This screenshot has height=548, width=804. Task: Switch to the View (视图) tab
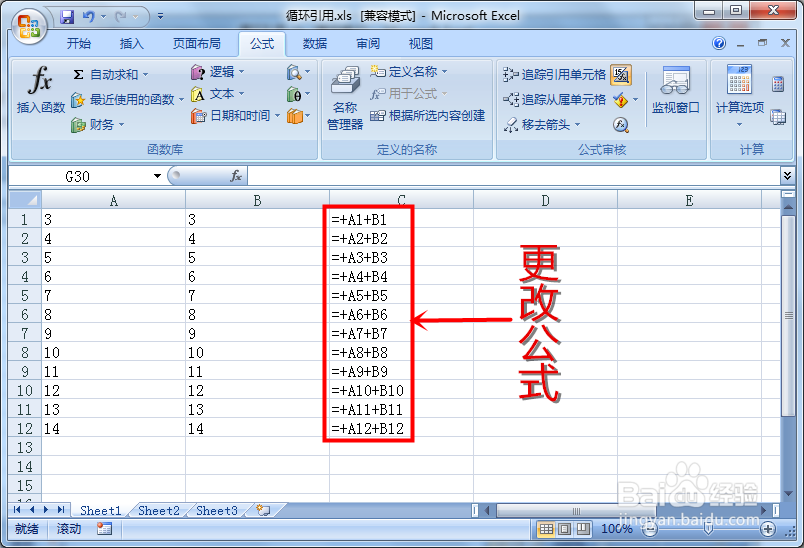(x=421, y=44)
